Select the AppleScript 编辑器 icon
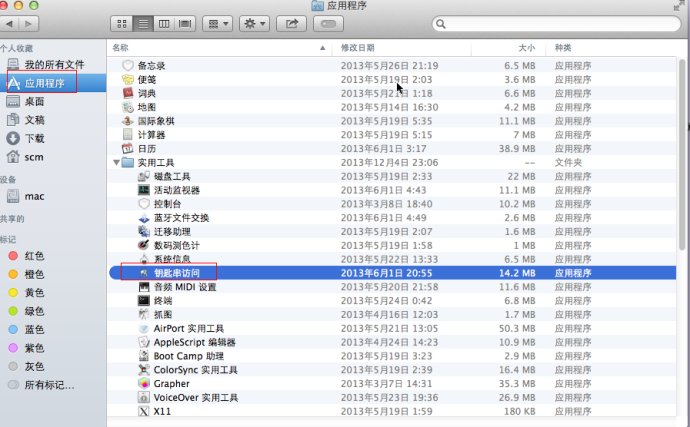The width and height of the screenshot is (690, 427). coord(144,342)
